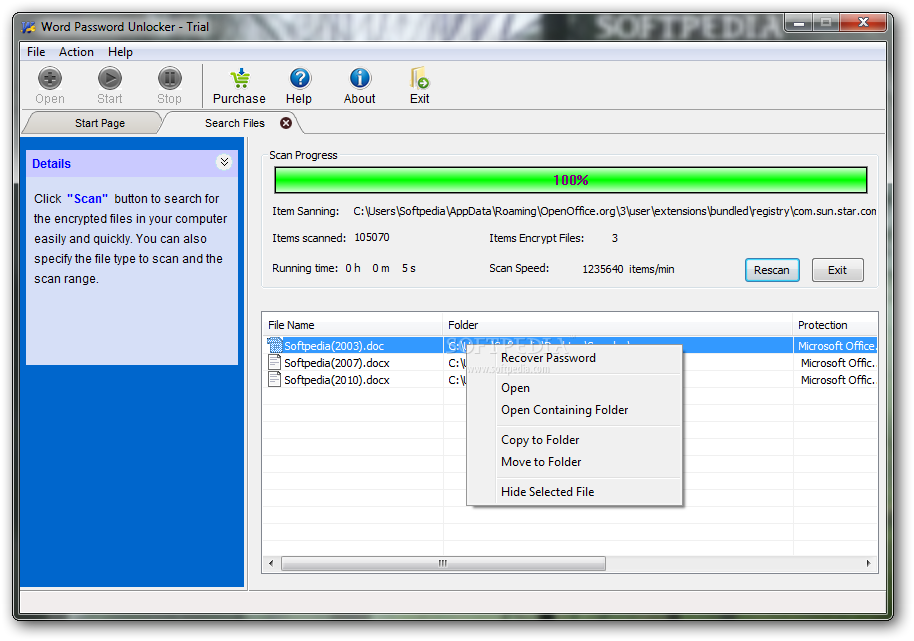Select Move to Folder menu entry
The image size is (914, 641).
point(574,462)
